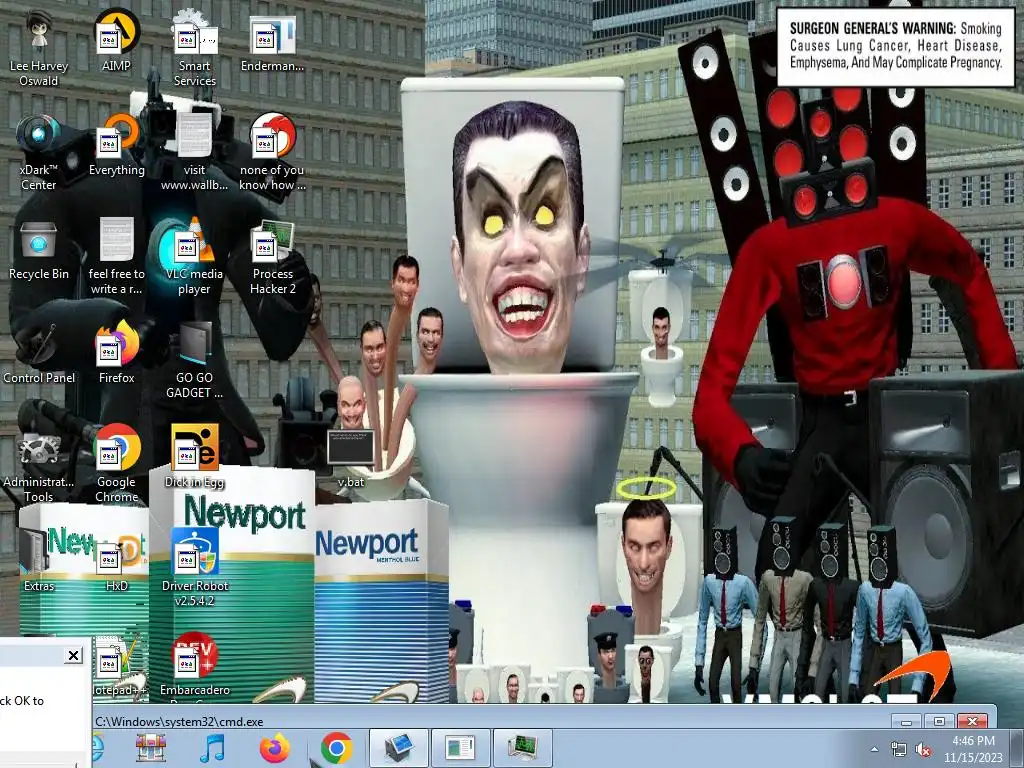1024x768 pixels.
Task: Open the Dick in Egg shortcut
Action: point(195,458)
